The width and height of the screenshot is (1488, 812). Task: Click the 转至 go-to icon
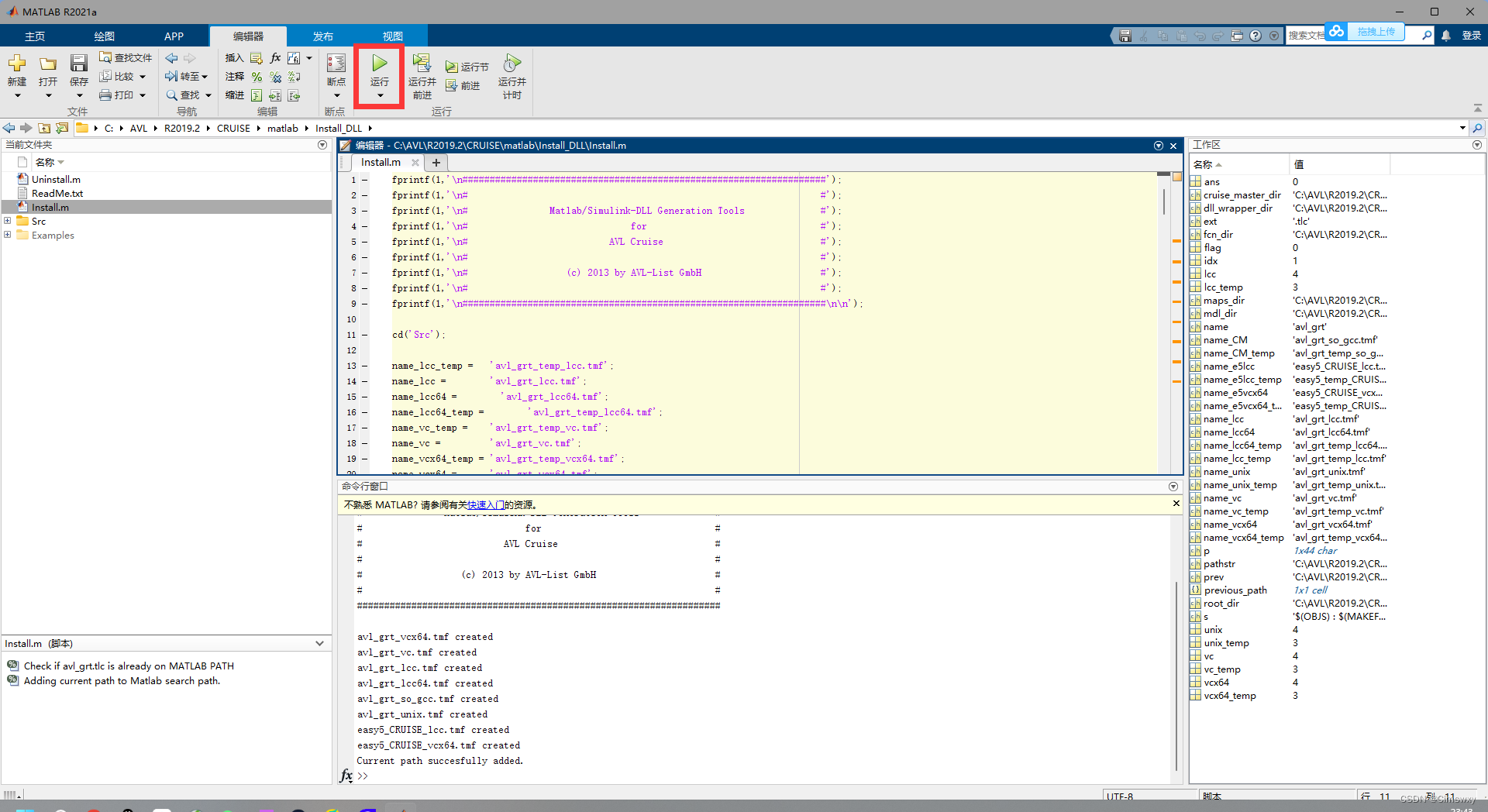[x=171, y=76]
